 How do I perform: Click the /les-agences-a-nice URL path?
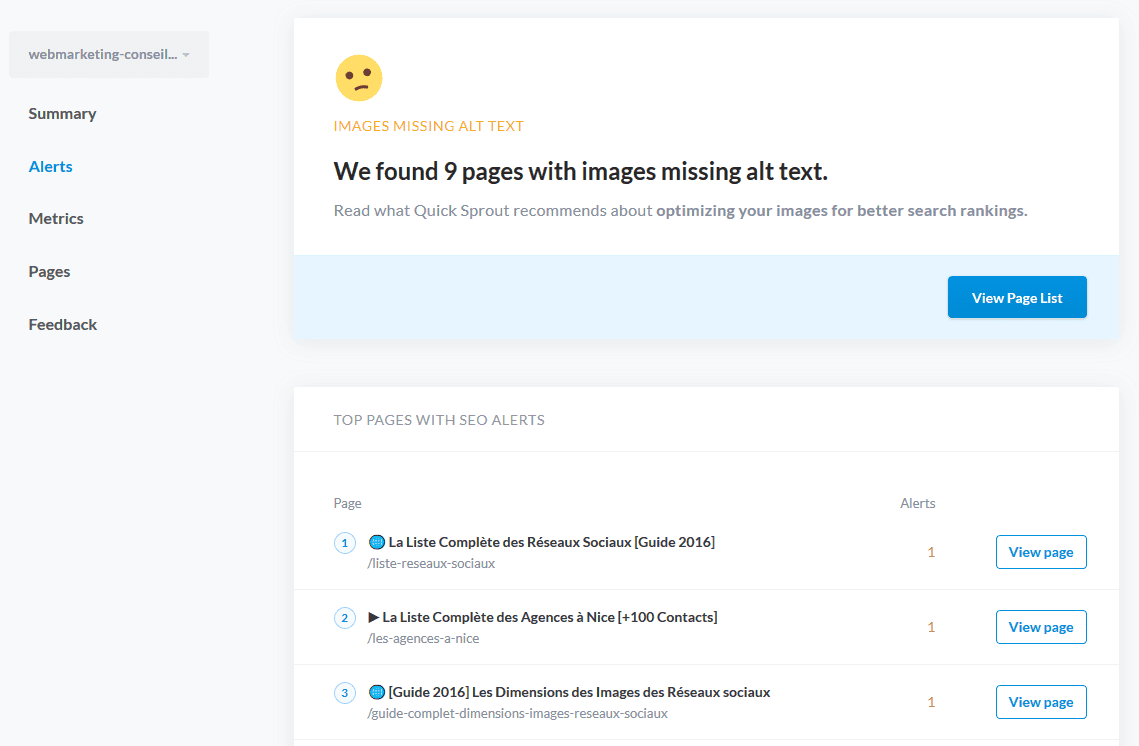pos(423,638)
